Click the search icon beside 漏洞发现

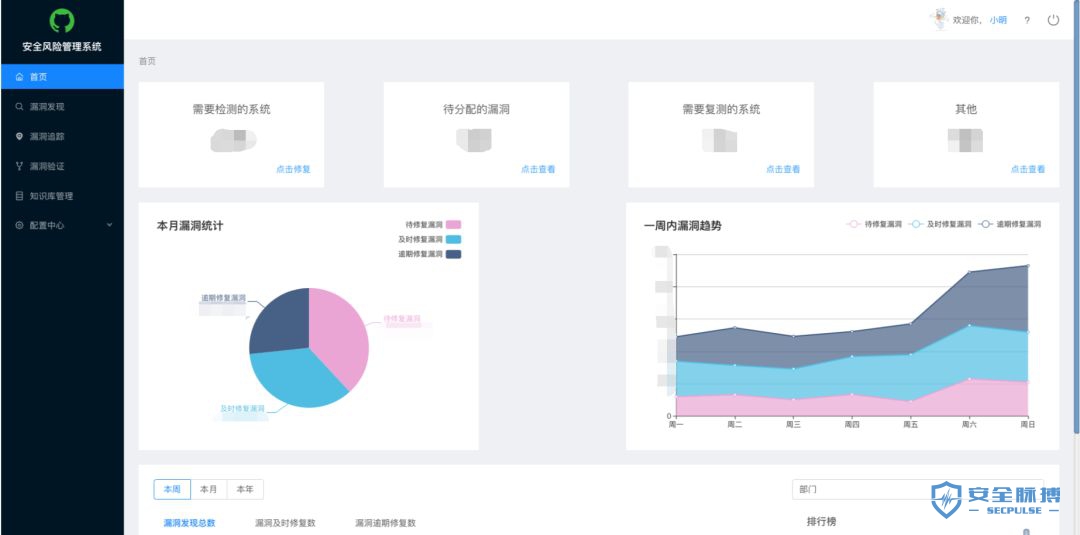(20, 106)
